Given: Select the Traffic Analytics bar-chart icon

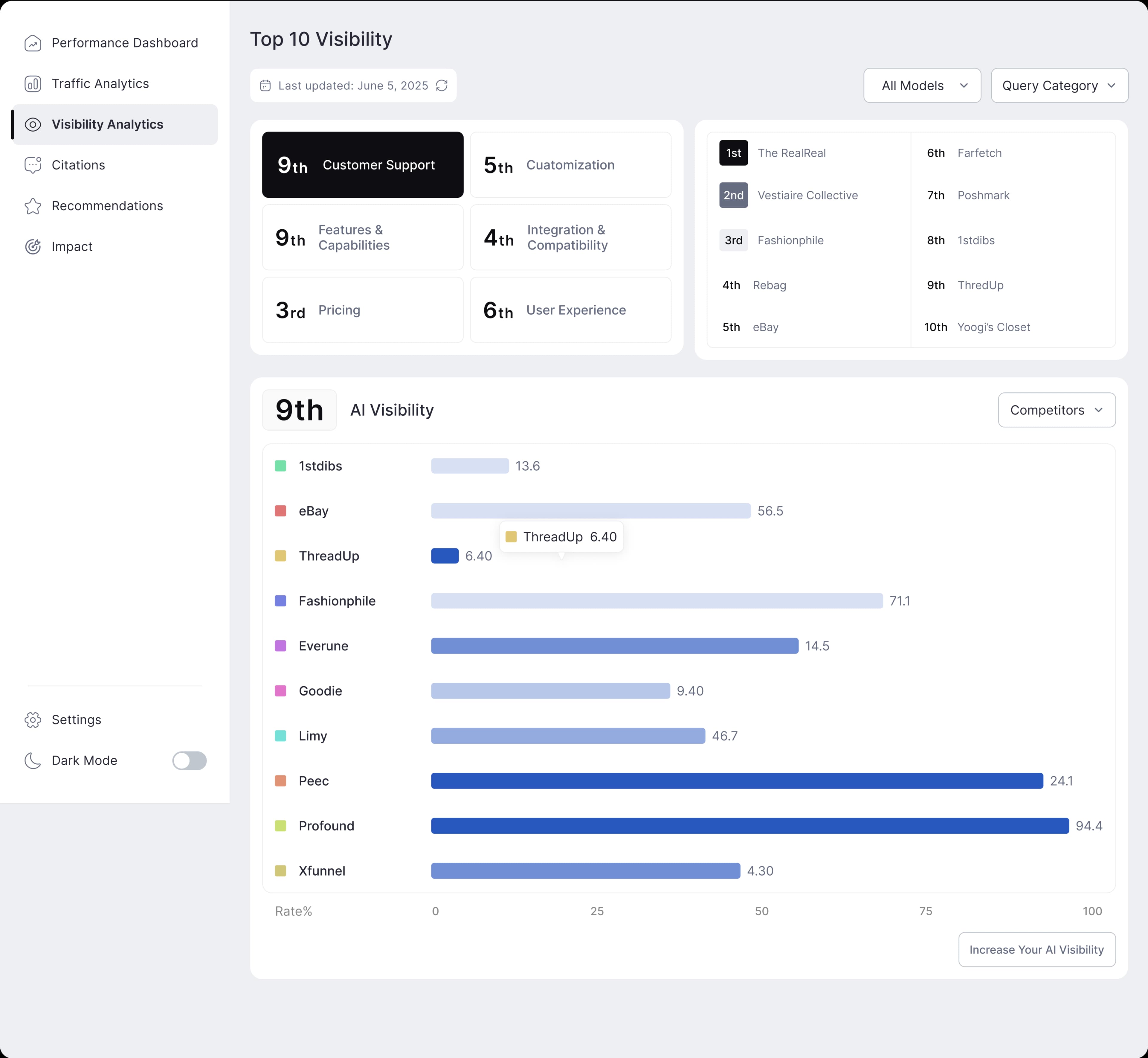Looking at the screenshot, I should pos(33,84).
